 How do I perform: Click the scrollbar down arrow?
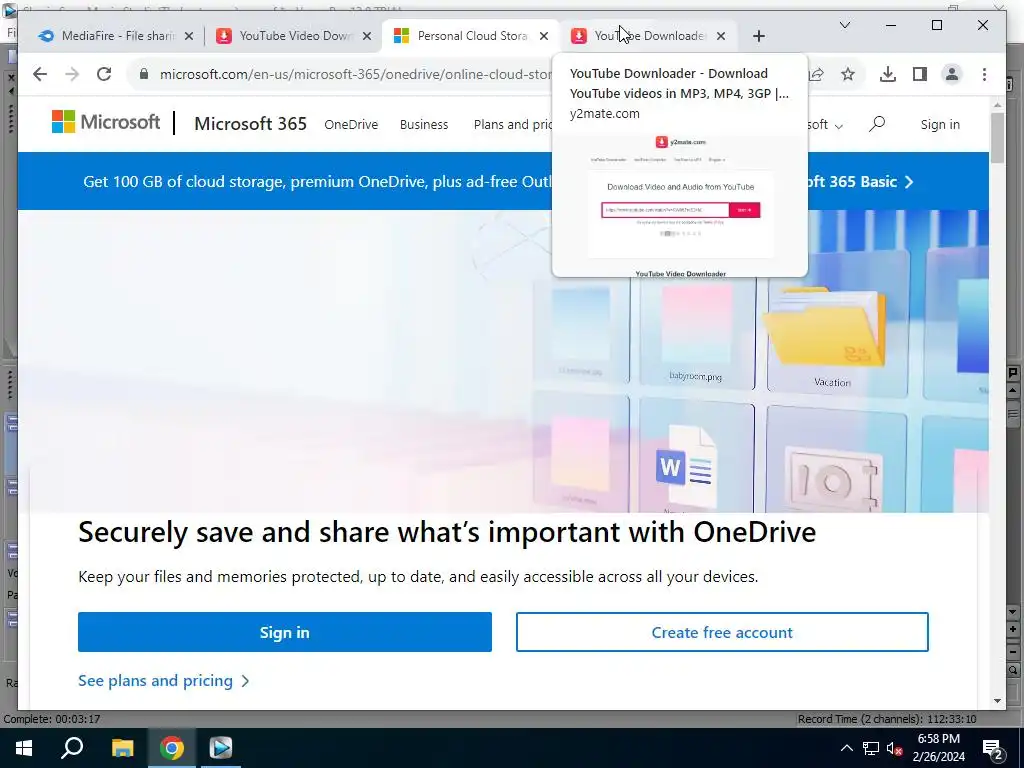997,701
